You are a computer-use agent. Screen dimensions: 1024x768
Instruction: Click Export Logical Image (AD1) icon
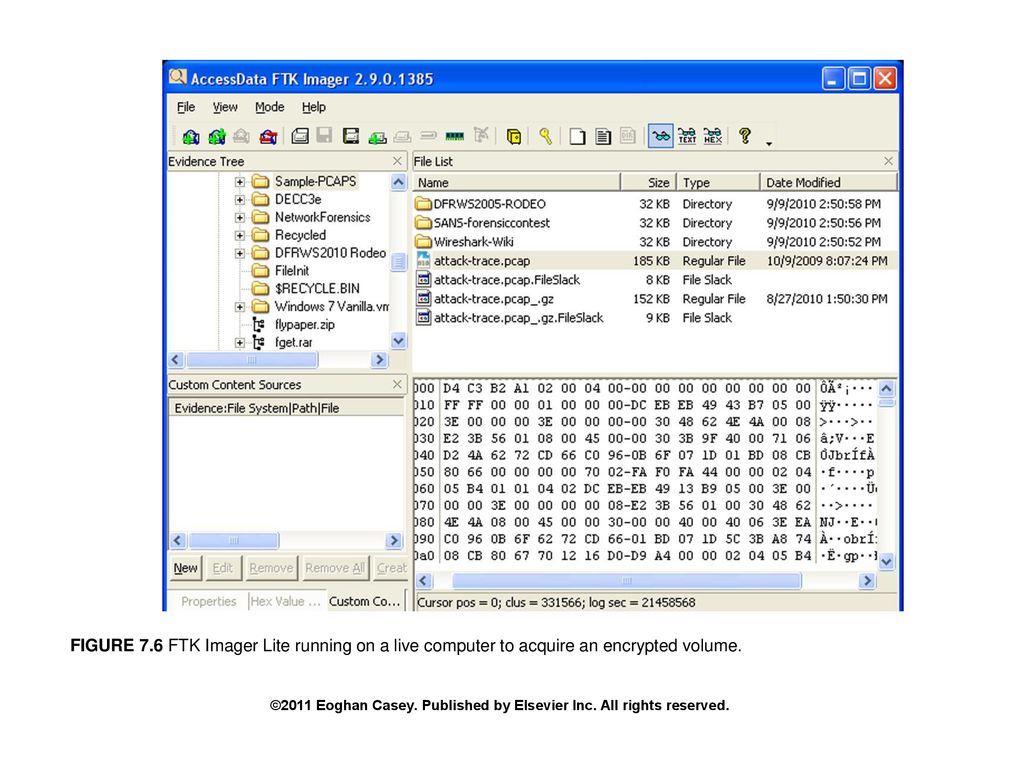(x=351, y=136)
